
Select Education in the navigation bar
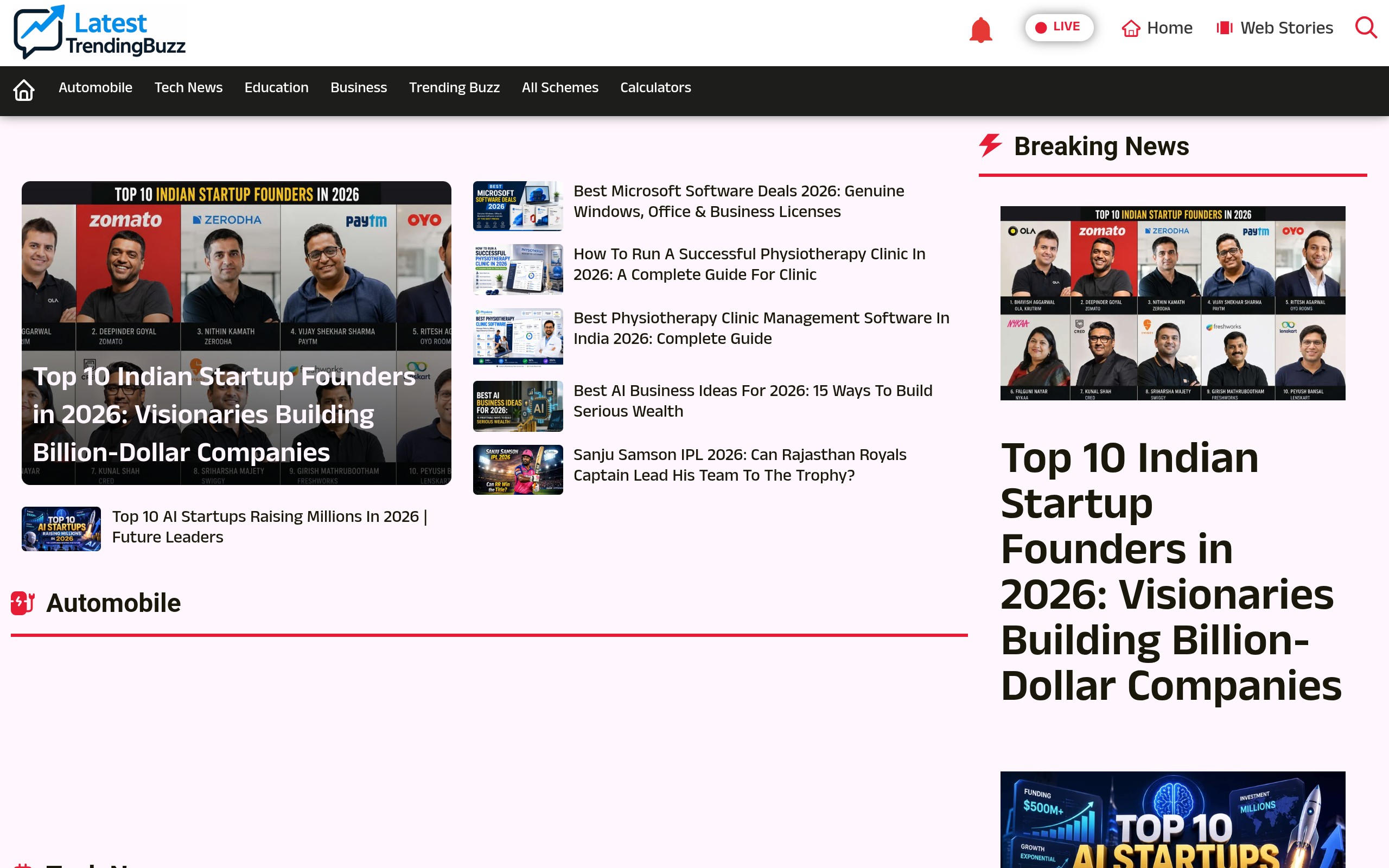pos(277,87)
